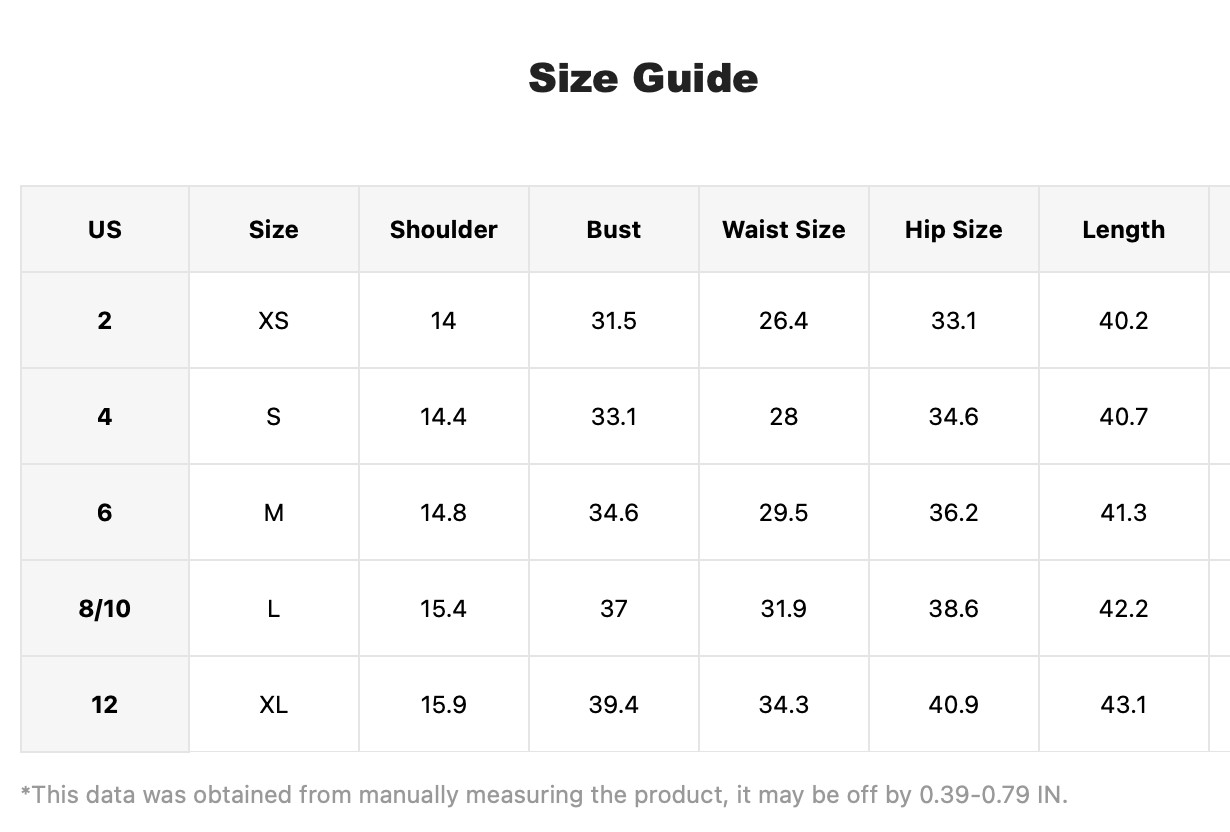This screenshot has height=832, width=1230.
Task: Select shoulder value 14.4
Action: click(444, 416)
